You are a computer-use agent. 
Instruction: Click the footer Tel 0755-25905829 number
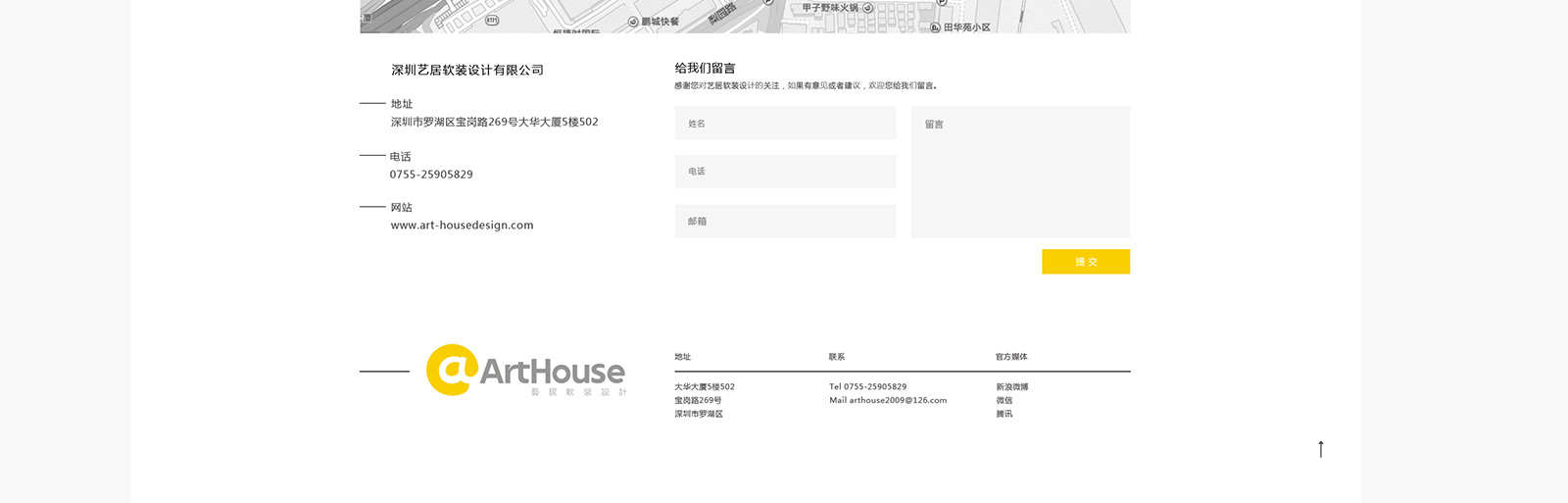click(867, 387)
